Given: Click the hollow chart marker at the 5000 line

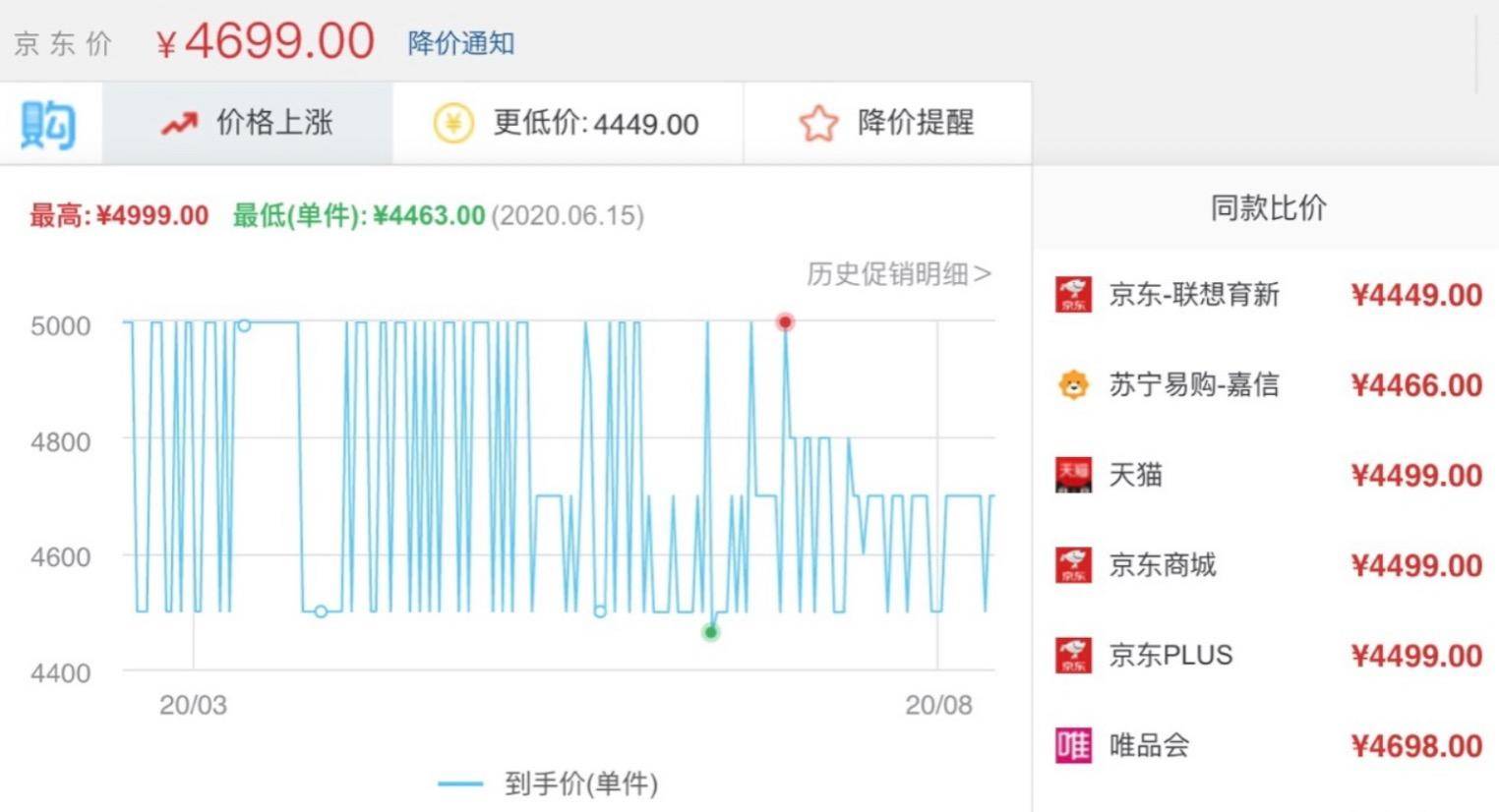Looking at the screenshot, I should 244,325.
